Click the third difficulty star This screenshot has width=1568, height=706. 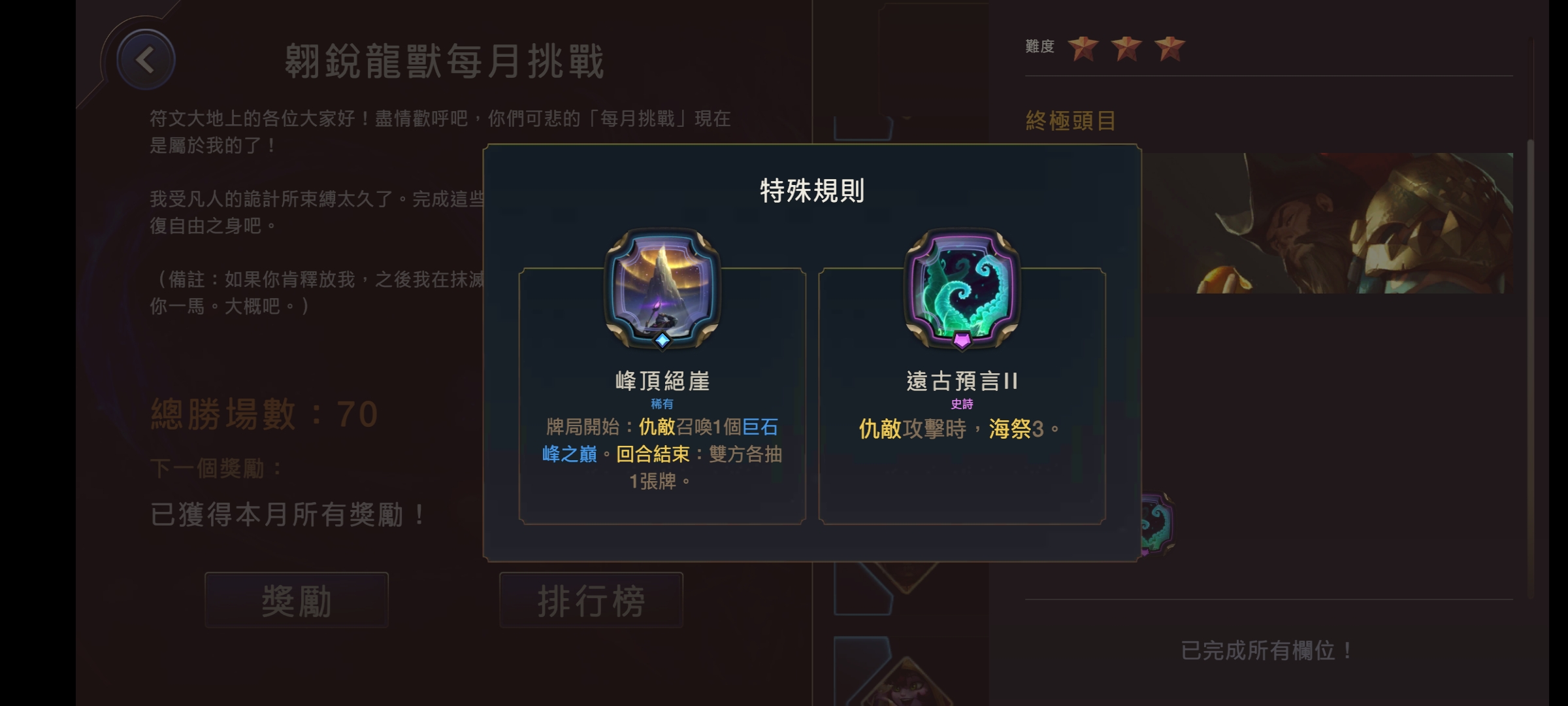click(1169, 48)
